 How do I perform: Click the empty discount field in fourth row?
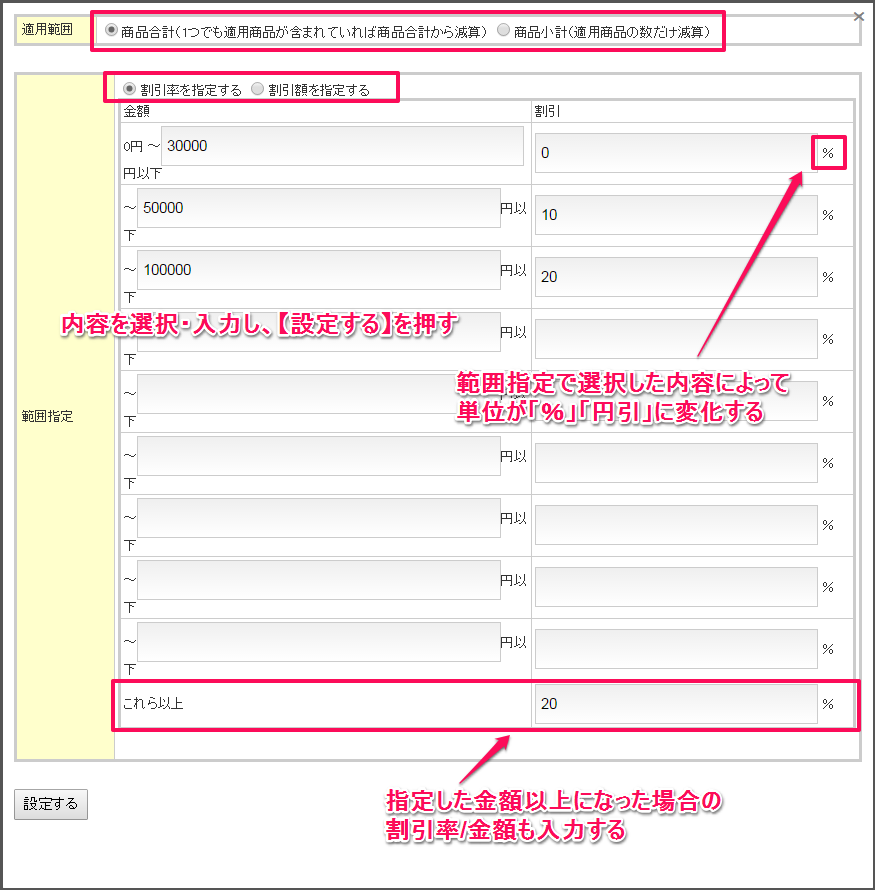click(675, 339)
